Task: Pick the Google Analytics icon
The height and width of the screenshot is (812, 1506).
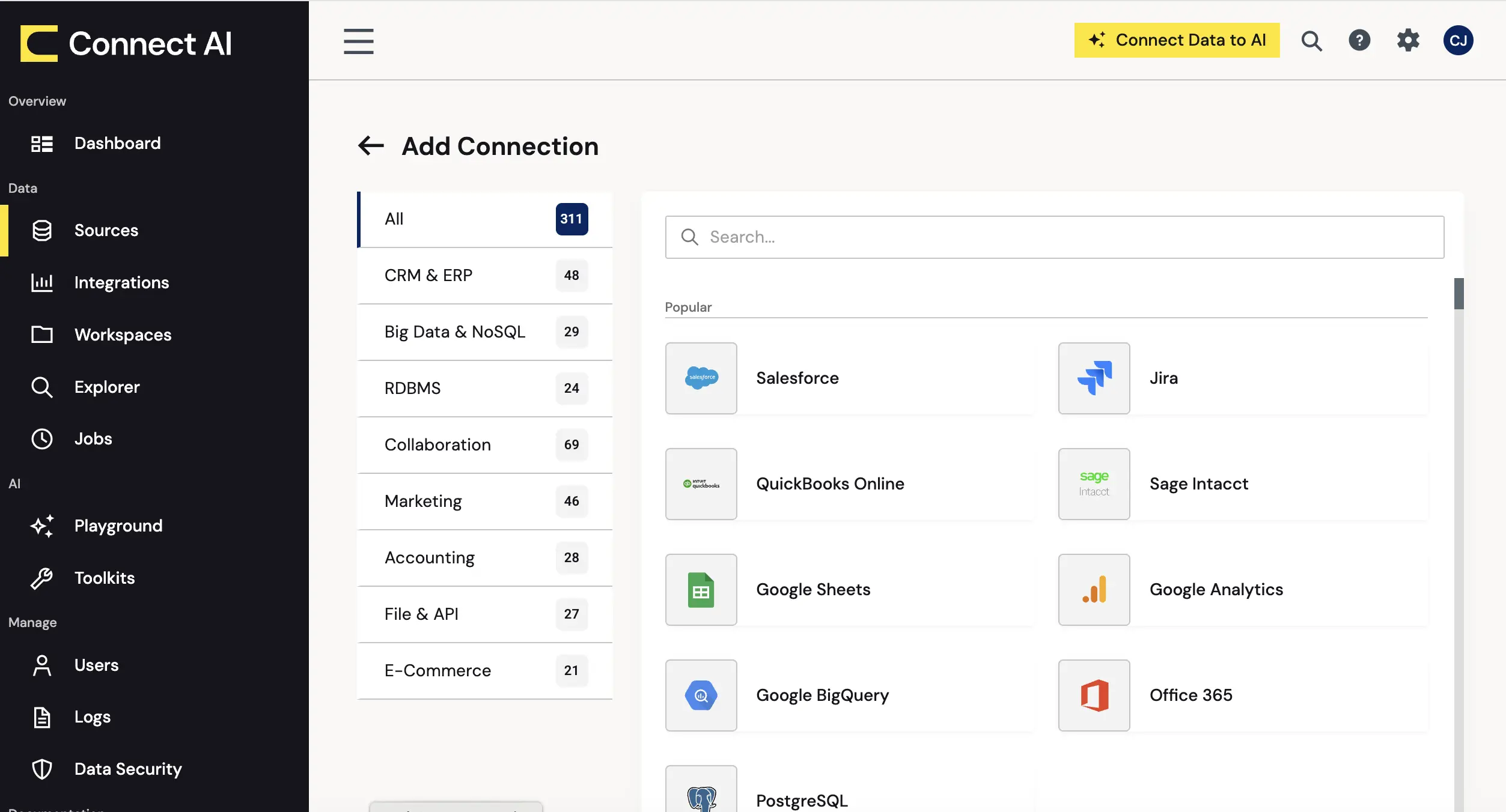Action: [1094, 589]
